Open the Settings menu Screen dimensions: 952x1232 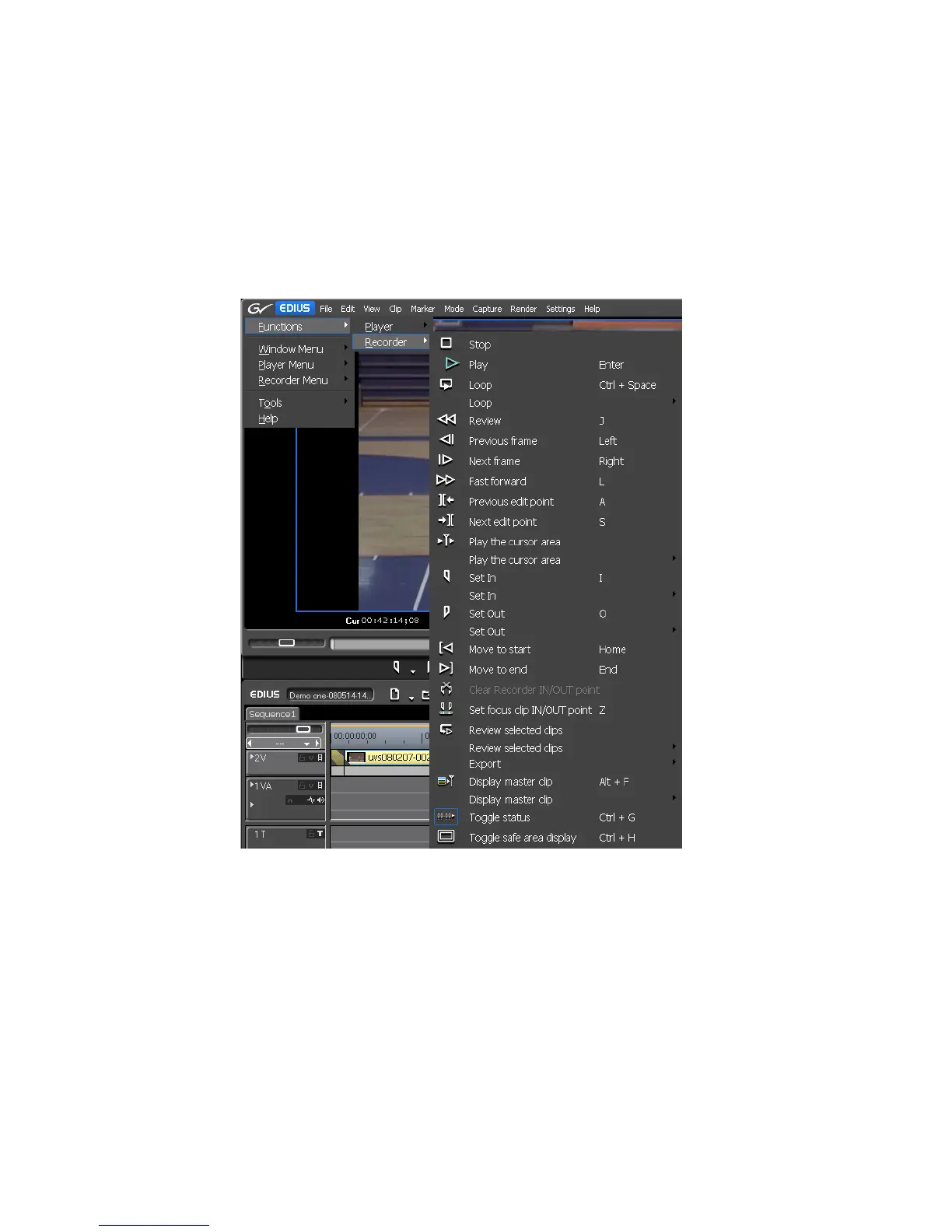click(561, 309)
